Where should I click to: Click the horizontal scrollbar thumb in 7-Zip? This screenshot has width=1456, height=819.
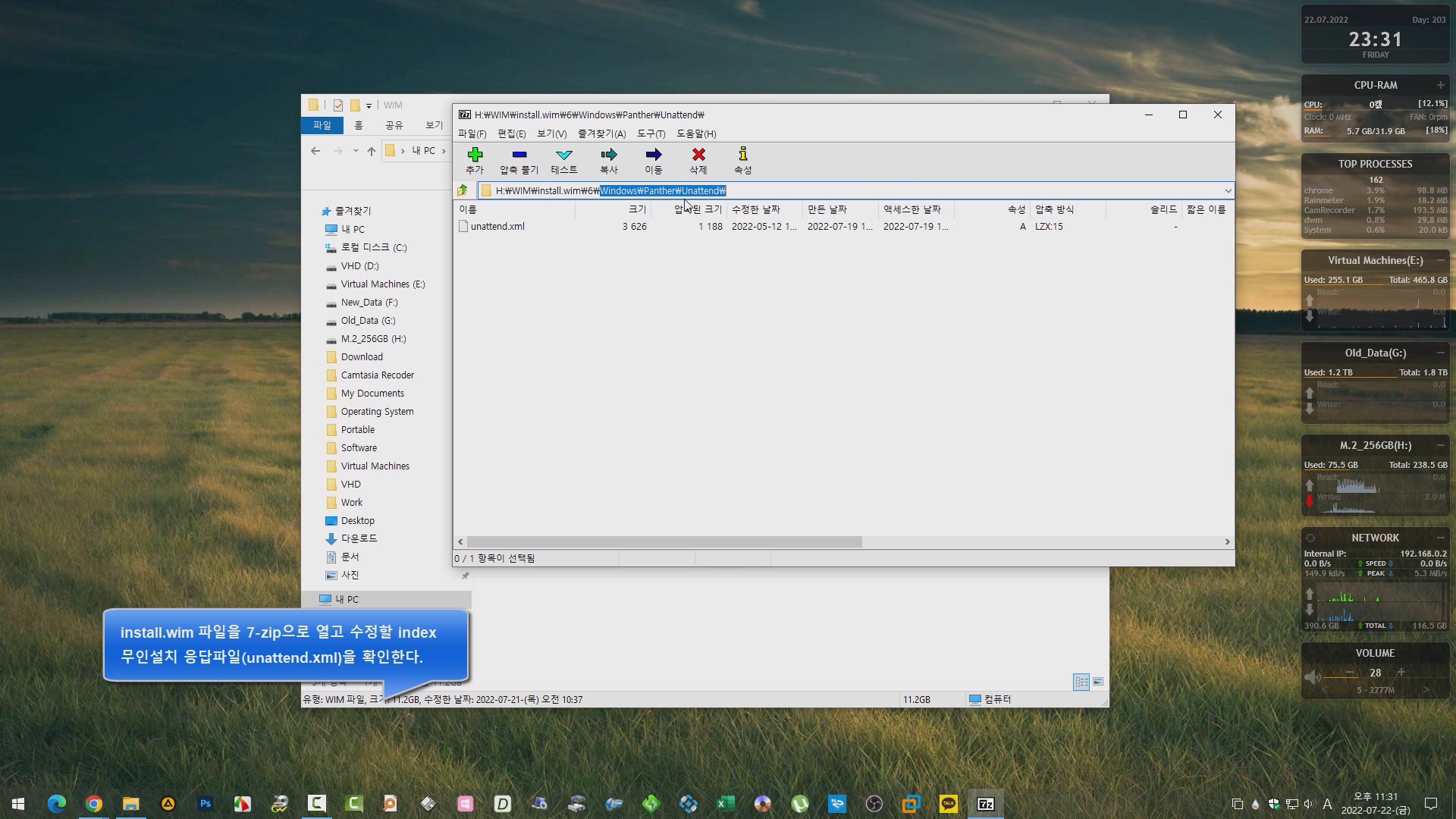[x=664, y=541]
